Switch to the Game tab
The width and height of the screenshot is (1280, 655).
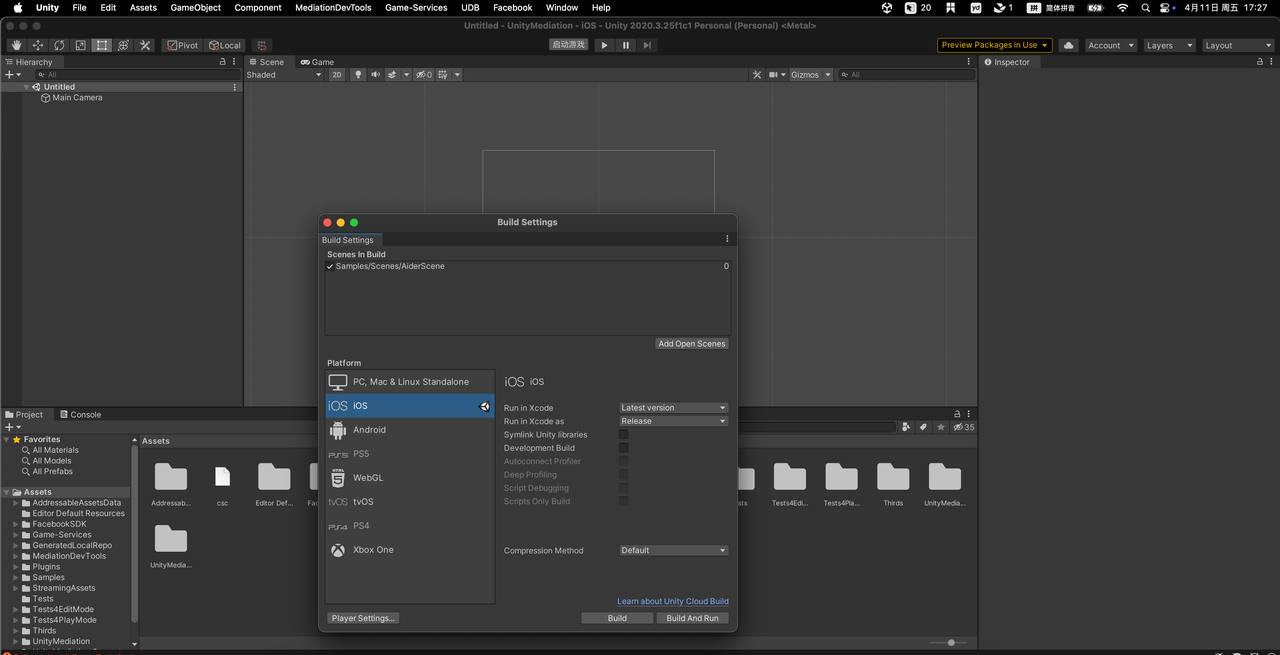[317, 62]
